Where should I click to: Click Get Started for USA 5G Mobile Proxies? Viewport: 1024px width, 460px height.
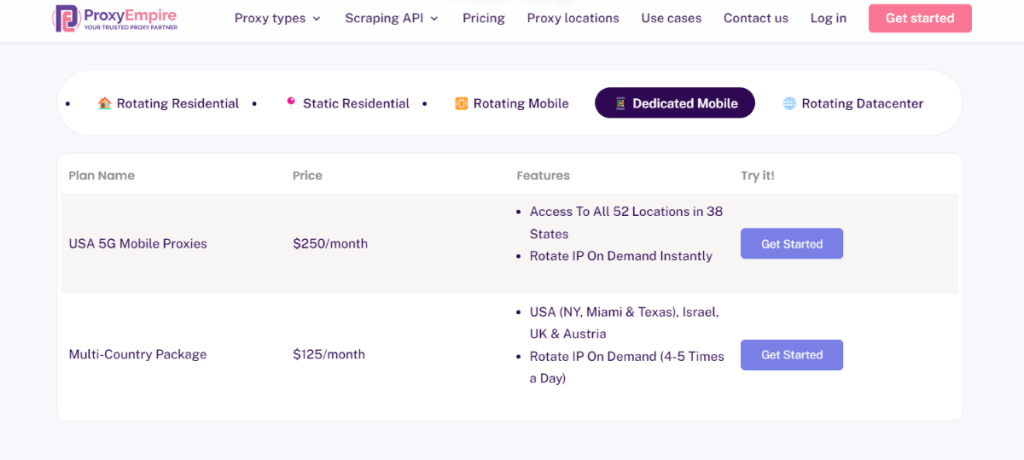point(791,244)
